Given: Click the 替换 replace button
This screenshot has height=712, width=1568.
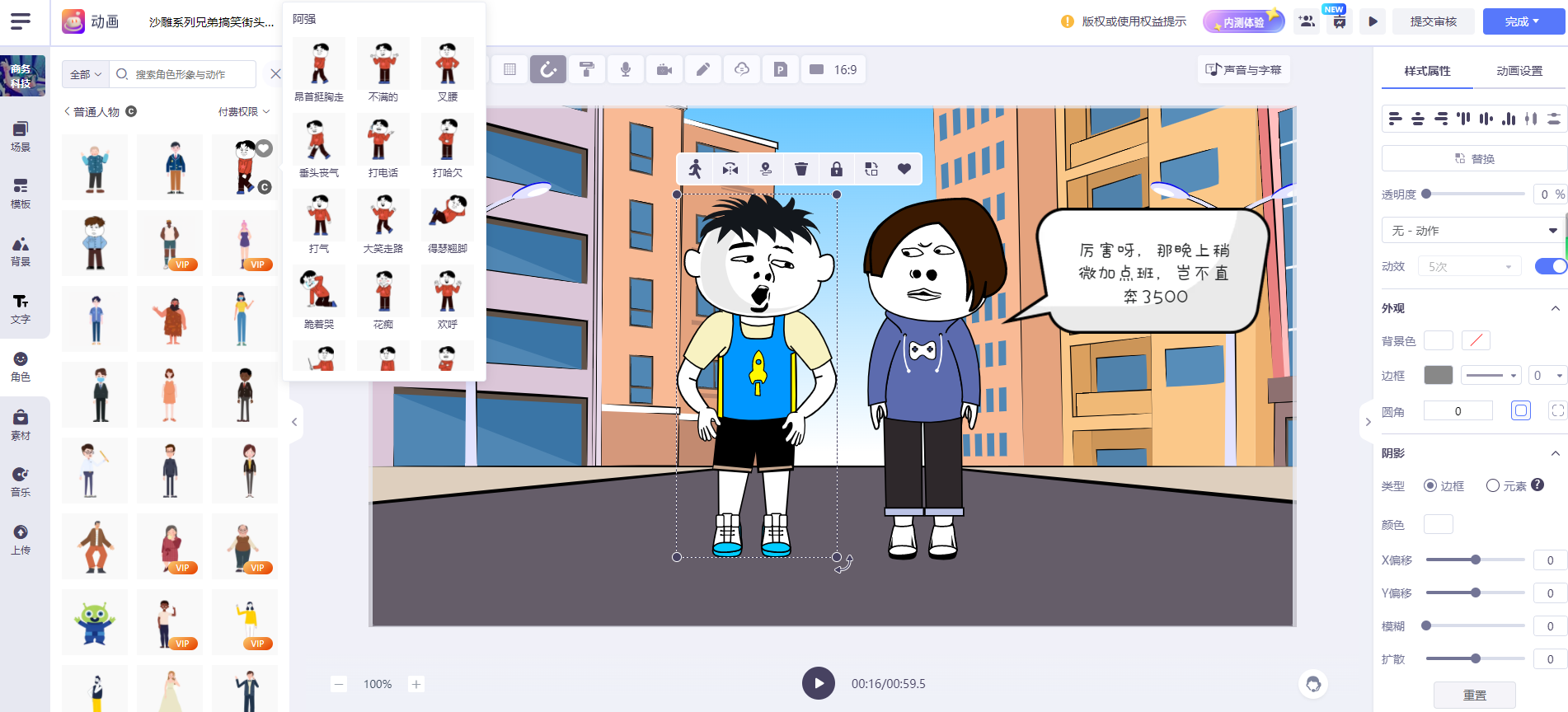Looking at the screenshot, I should point(1474,158).
